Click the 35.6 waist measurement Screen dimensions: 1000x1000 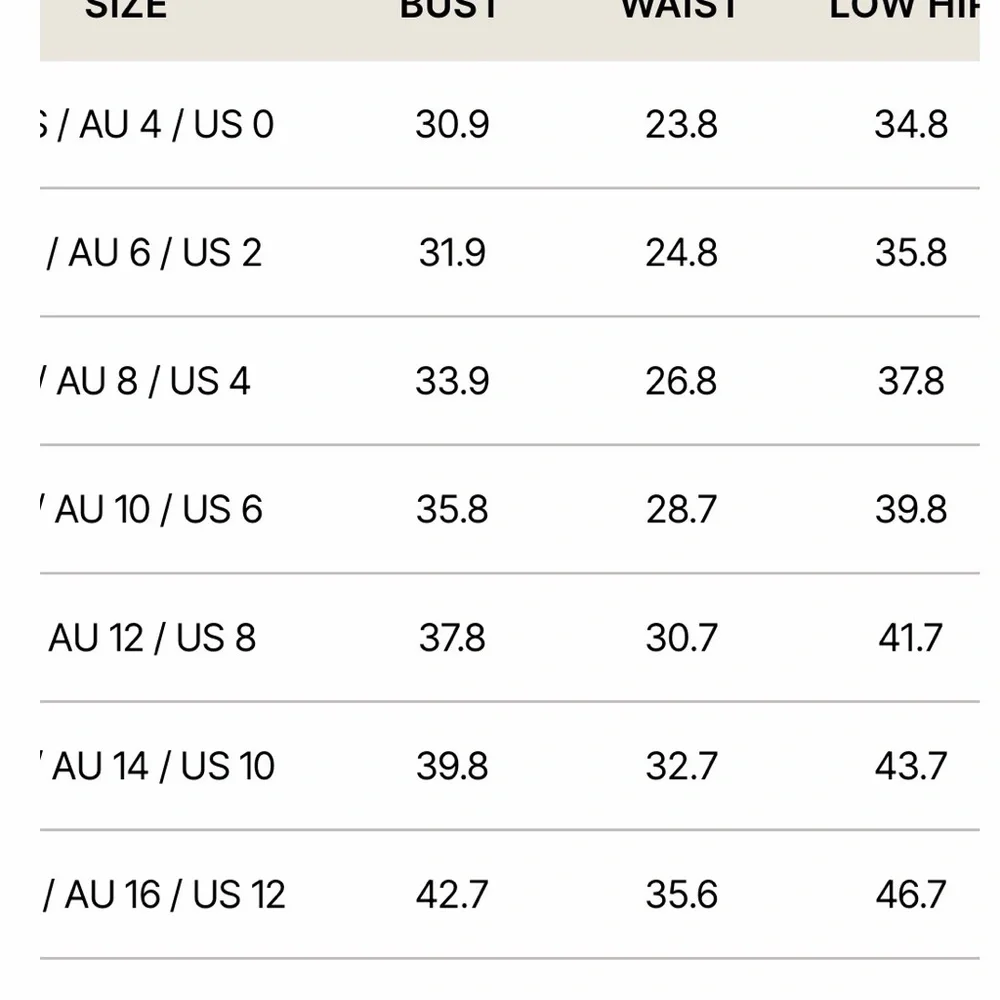681,894
